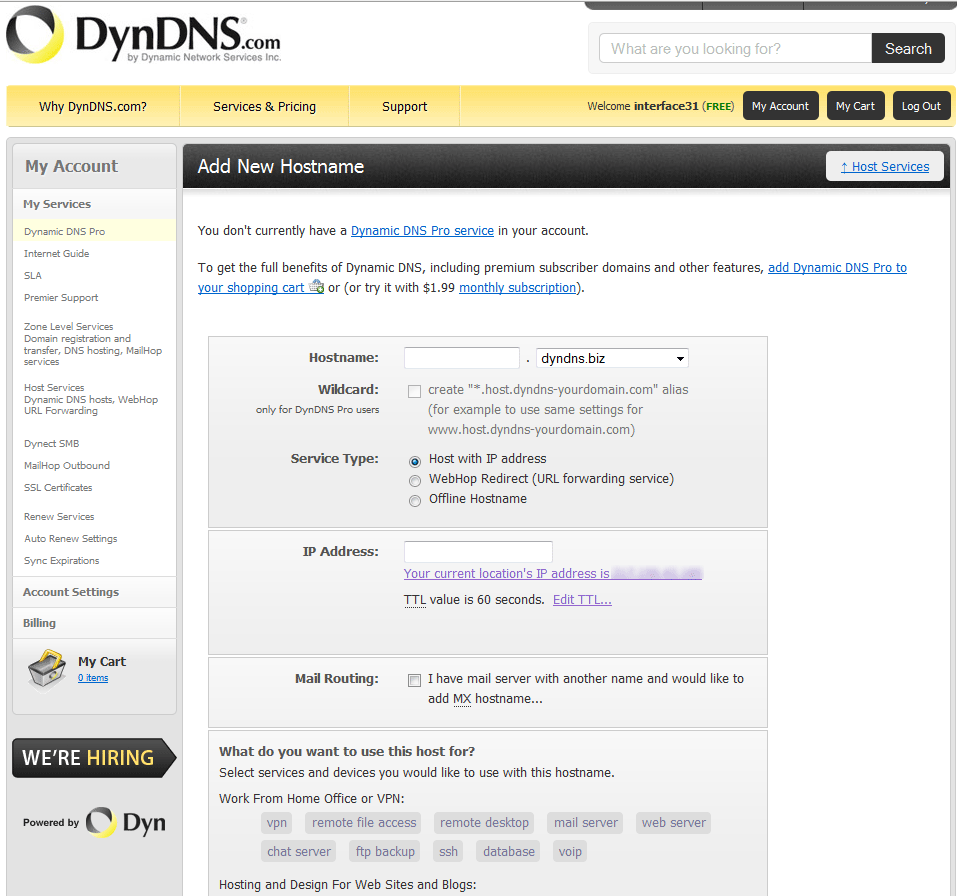The image size is (957, 896).
Task: Go to Host Services link in header
Action: [x=885, y=167]
